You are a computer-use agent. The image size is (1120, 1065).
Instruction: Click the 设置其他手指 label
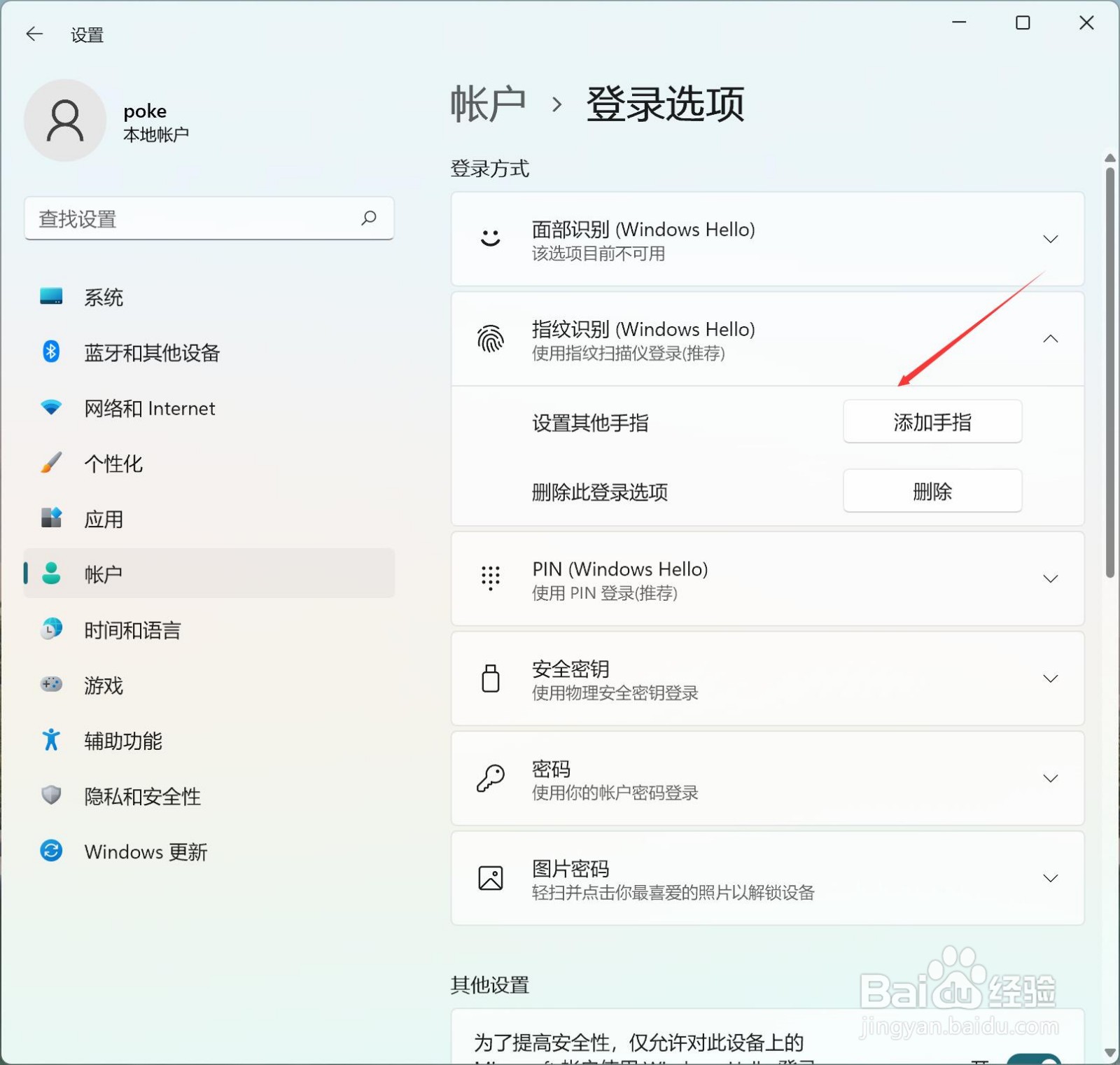(590, 422)
